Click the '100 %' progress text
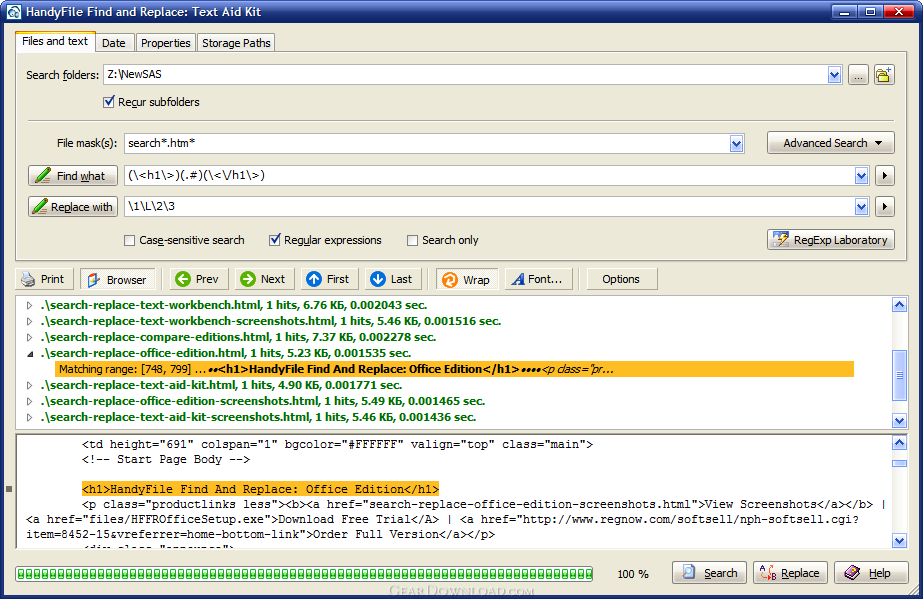The image size is (923, 599). [633, 574]
